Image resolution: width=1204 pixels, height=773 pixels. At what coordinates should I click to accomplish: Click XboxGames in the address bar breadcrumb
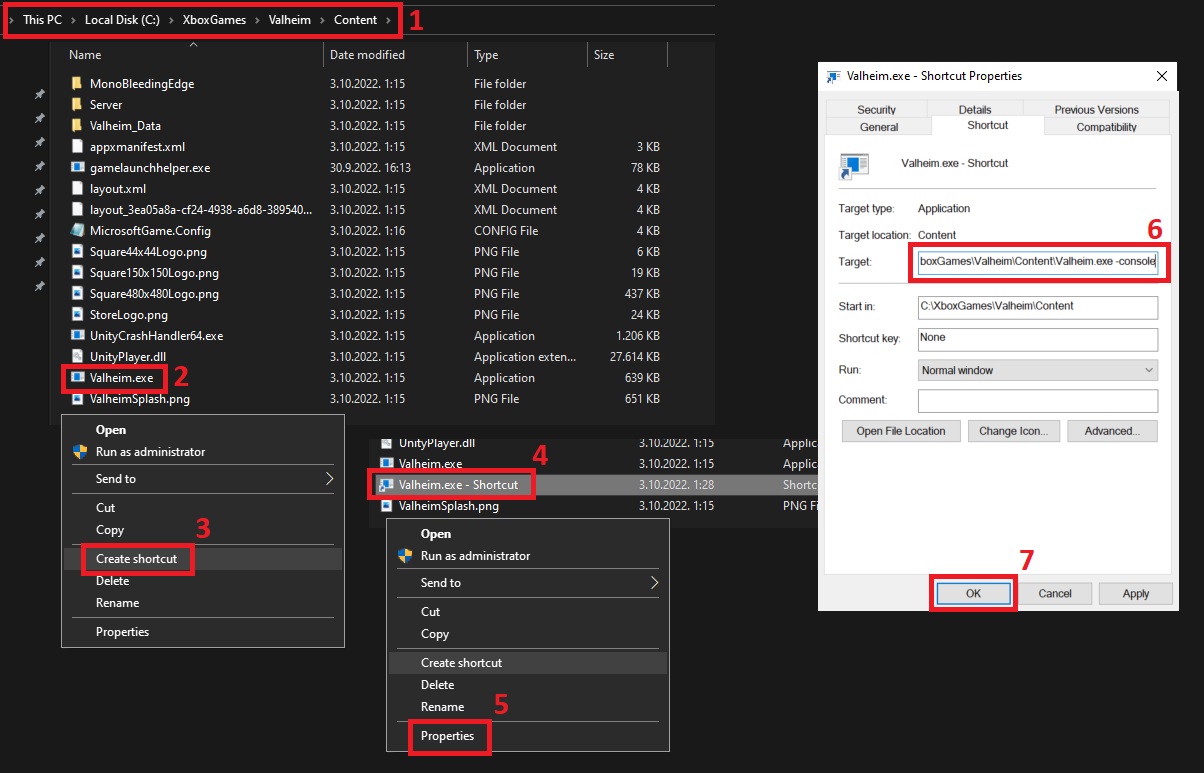[x=215, y=20]
